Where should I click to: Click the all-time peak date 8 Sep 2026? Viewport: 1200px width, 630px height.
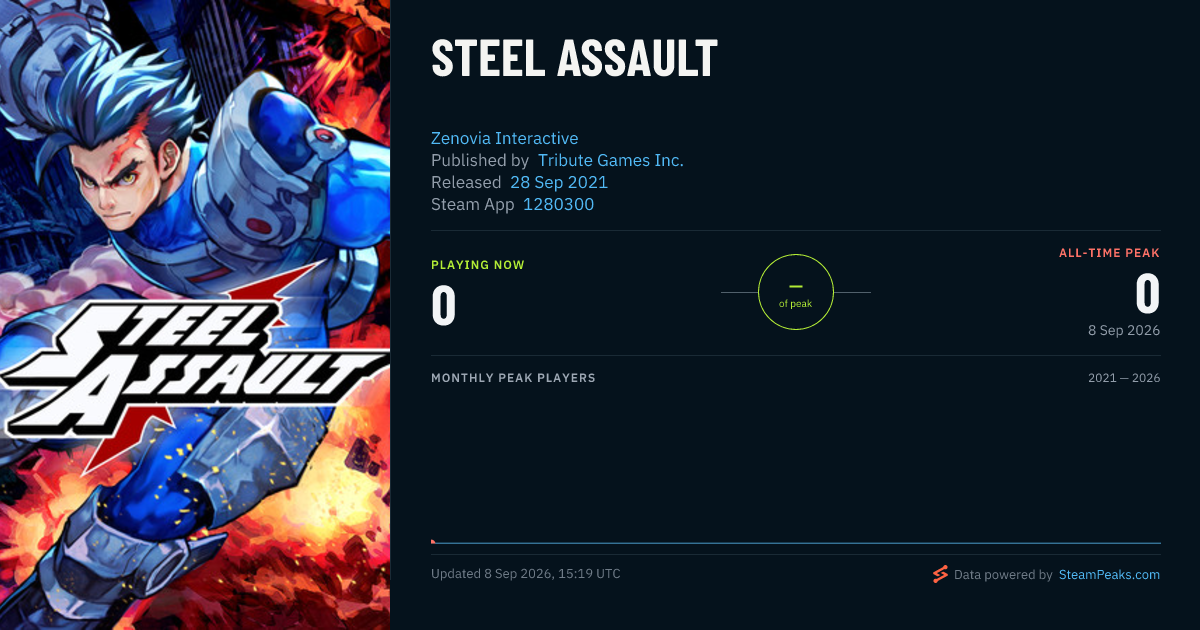[x=1125, y=330]
